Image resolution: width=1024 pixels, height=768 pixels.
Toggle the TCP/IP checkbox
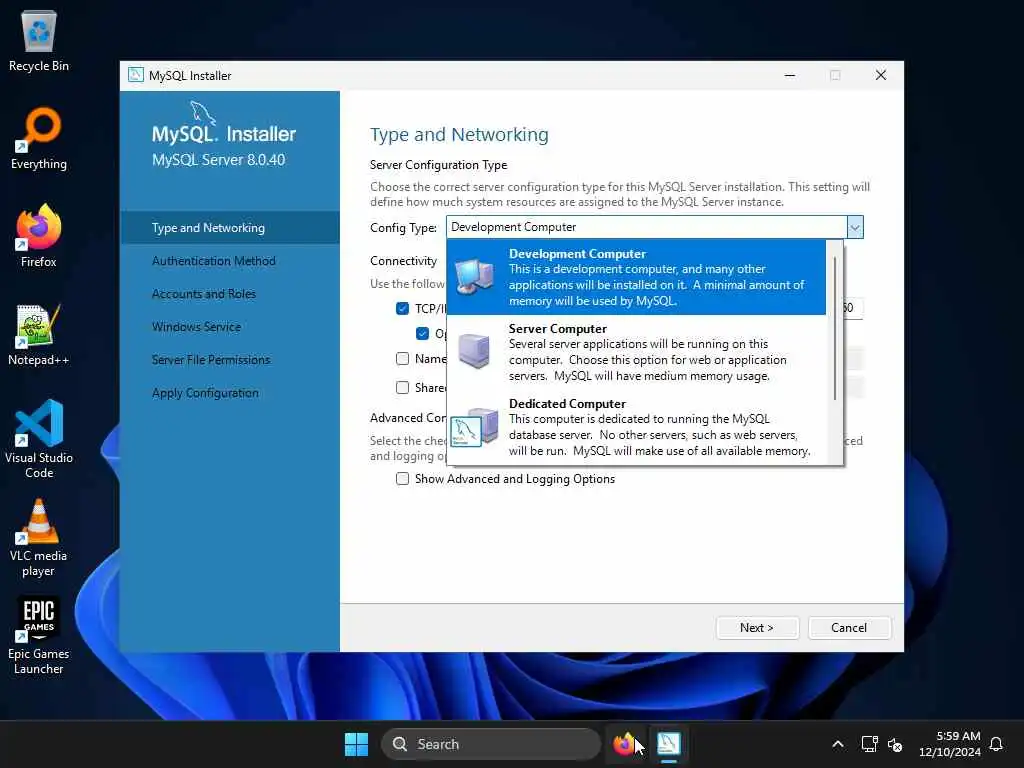402,308
